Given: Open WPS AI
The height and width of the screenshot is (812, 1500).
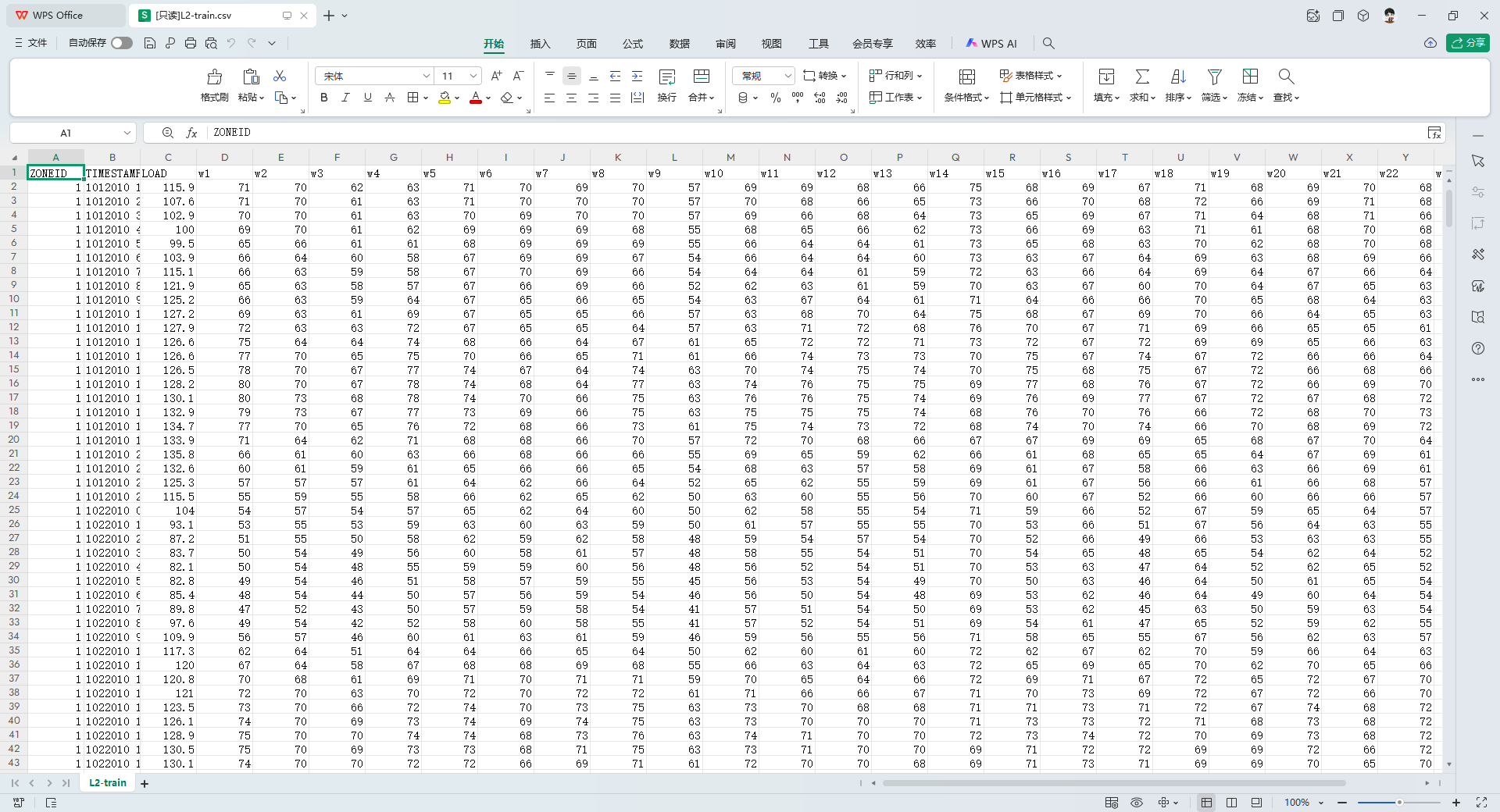Looking at the screenshot, I should click(991, 44).
